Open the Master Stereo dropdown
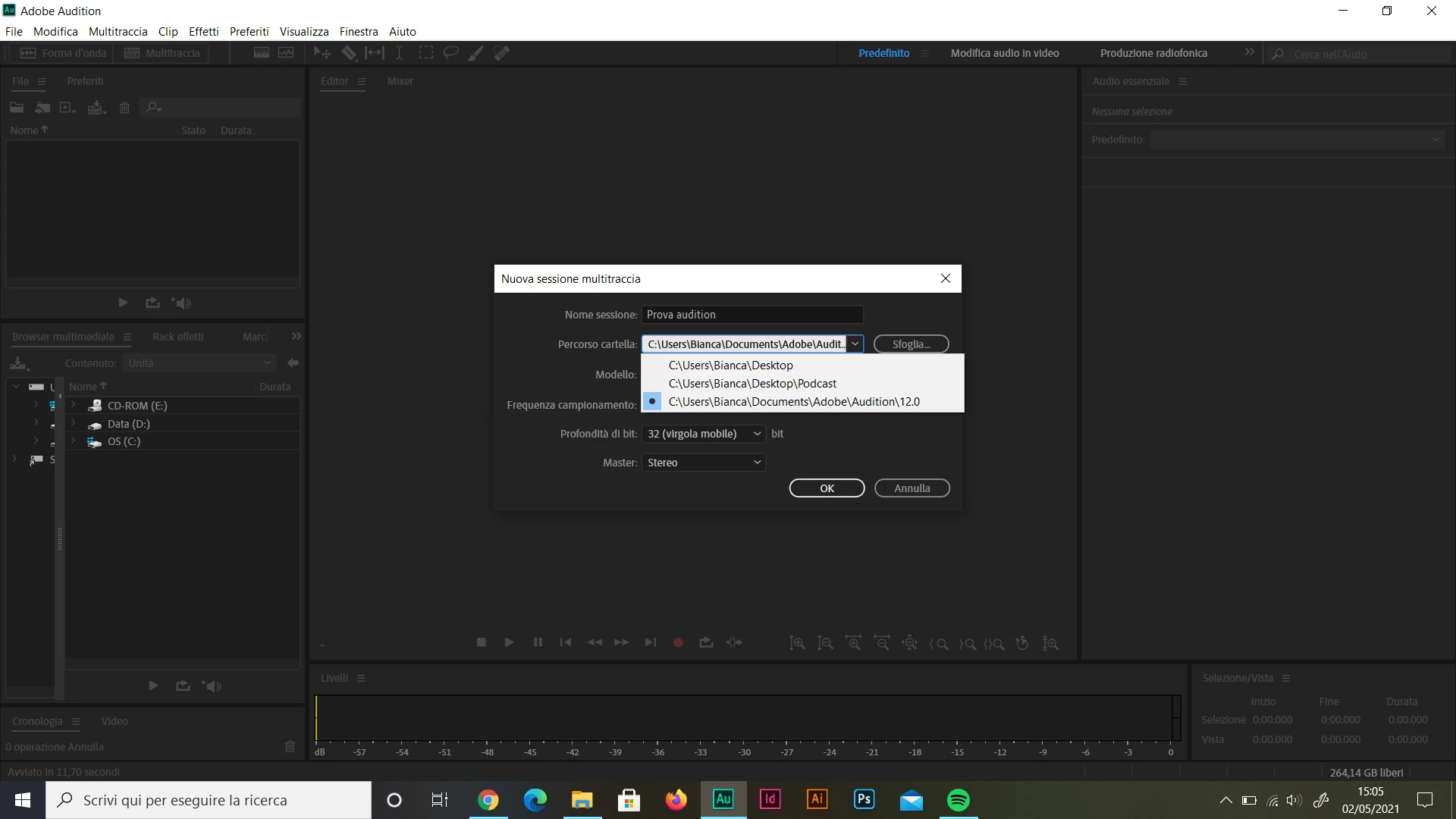1456x819 pixels. click(703, 463)
